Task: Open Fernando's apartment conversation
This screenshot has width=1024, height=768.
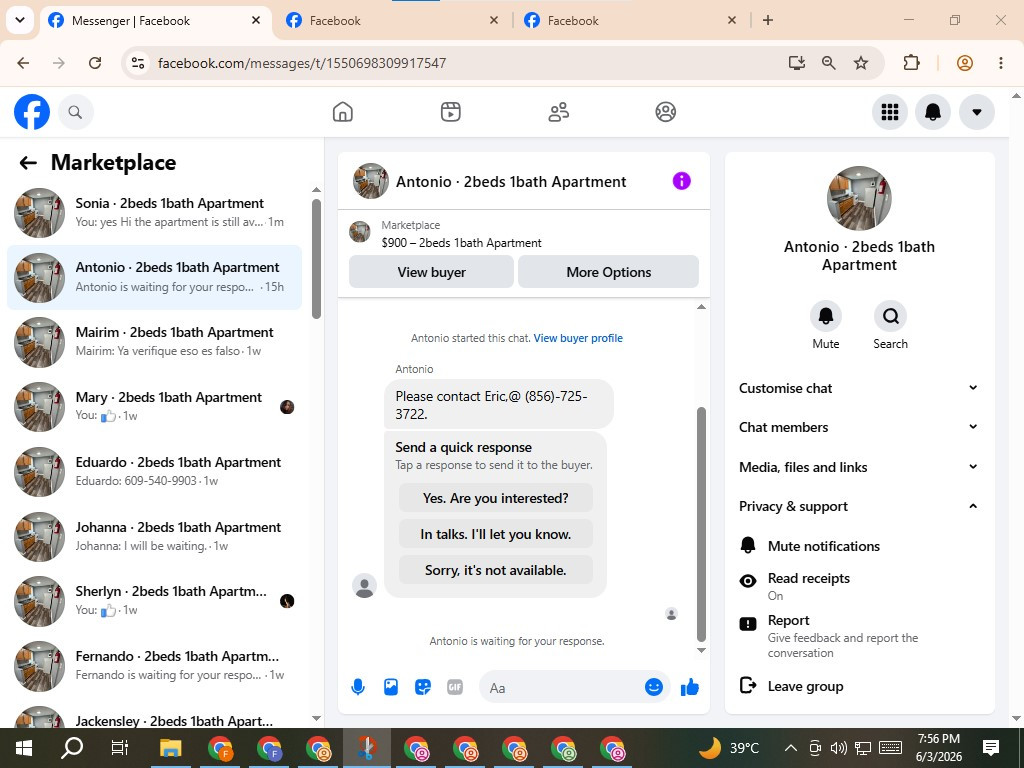Action: (154, 665)
